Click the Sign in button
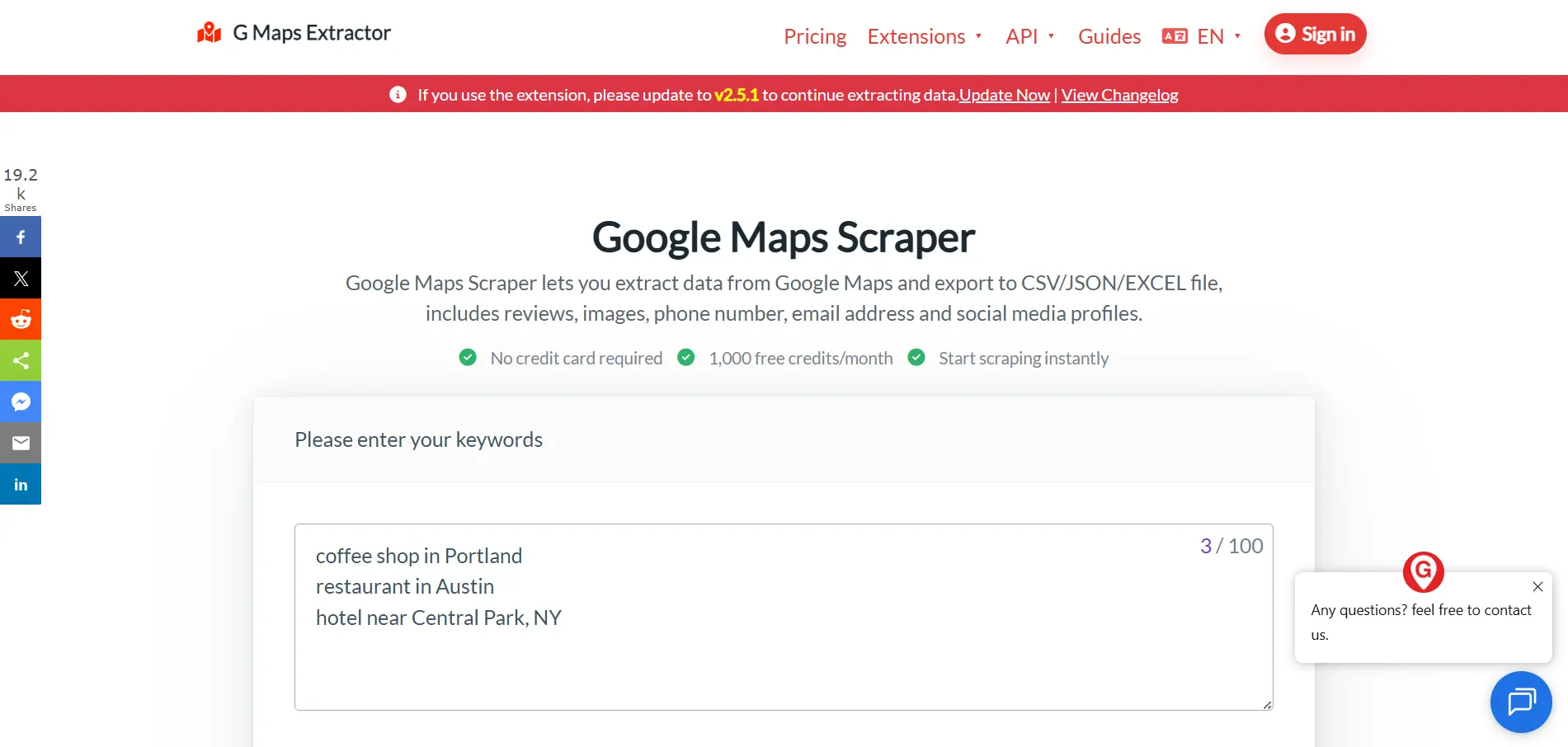Image resolution: width=1568 pixels, height=747 pixels. tap(1315, 34)
